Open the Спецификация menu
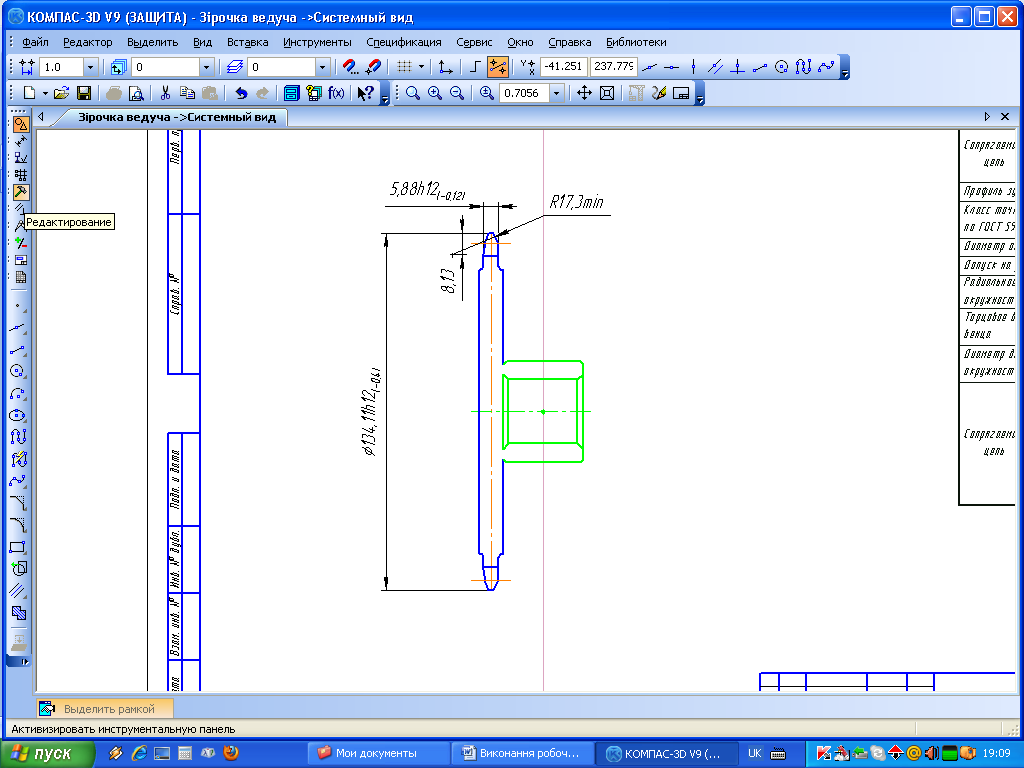Viewport: 1024px width, 768px height. [404, 42]
